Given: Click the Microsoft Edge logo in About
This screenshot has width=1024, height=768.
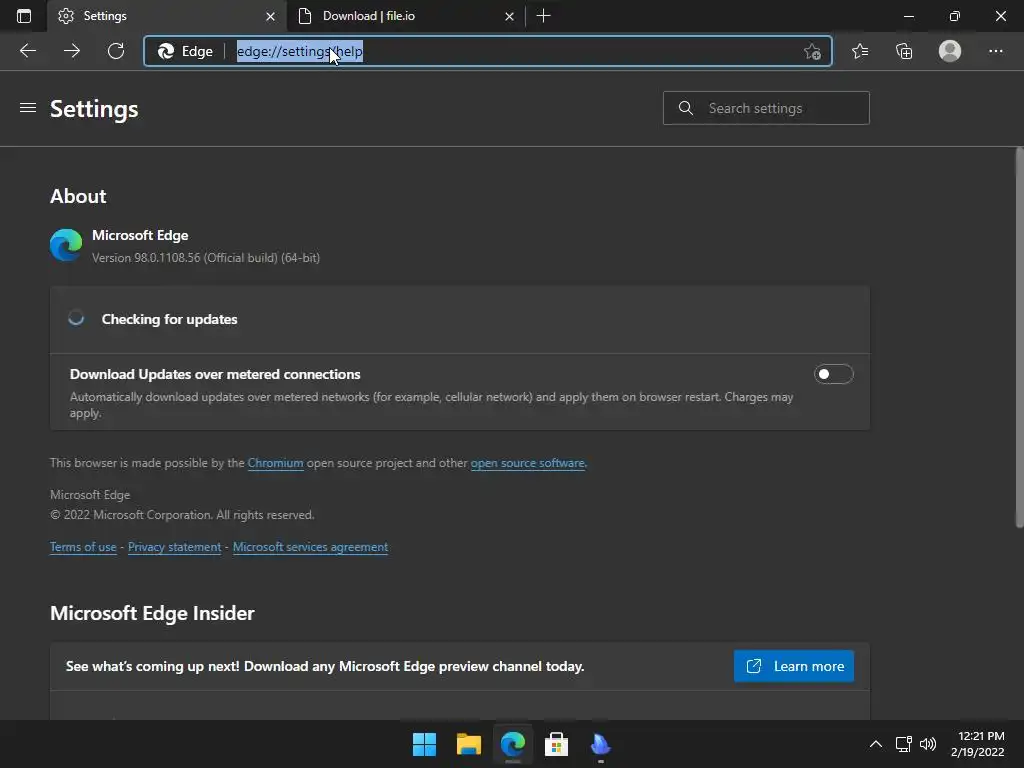Looking at the screenshot, I should pos(66,245).
